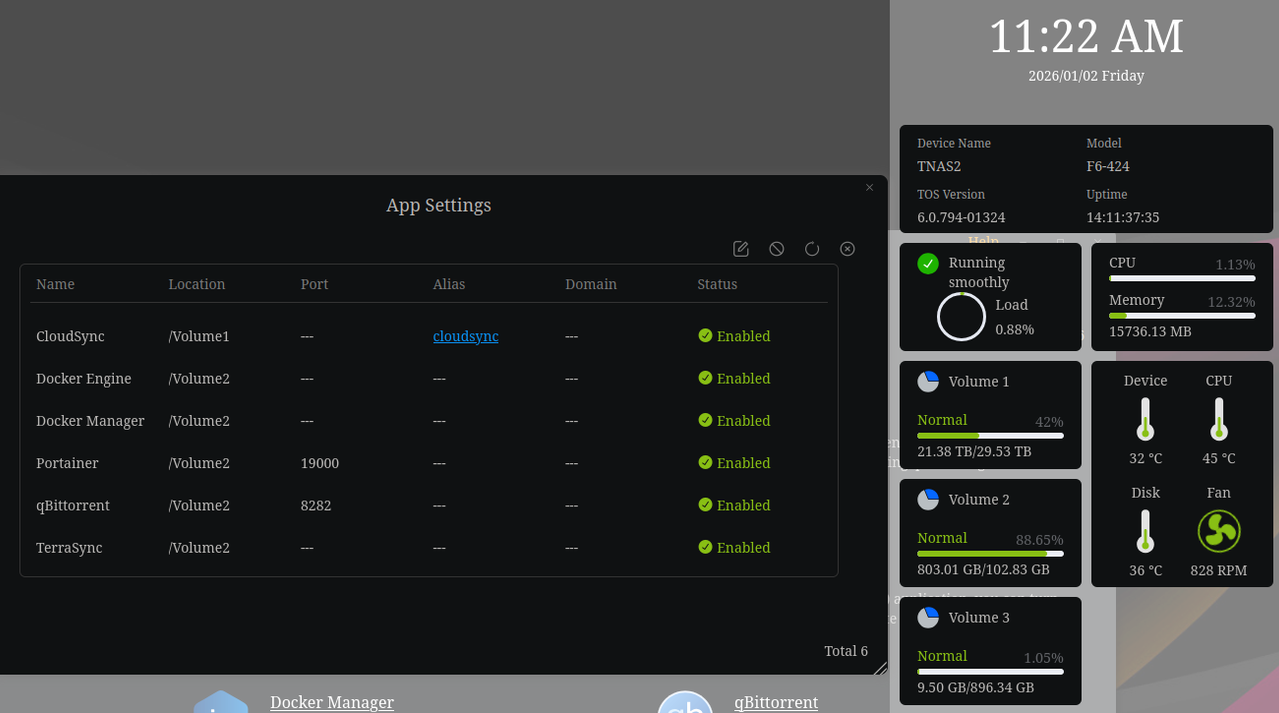Click the 828 RPM fan speed text
The image size is (1279, 713).
click(1219, 570)
